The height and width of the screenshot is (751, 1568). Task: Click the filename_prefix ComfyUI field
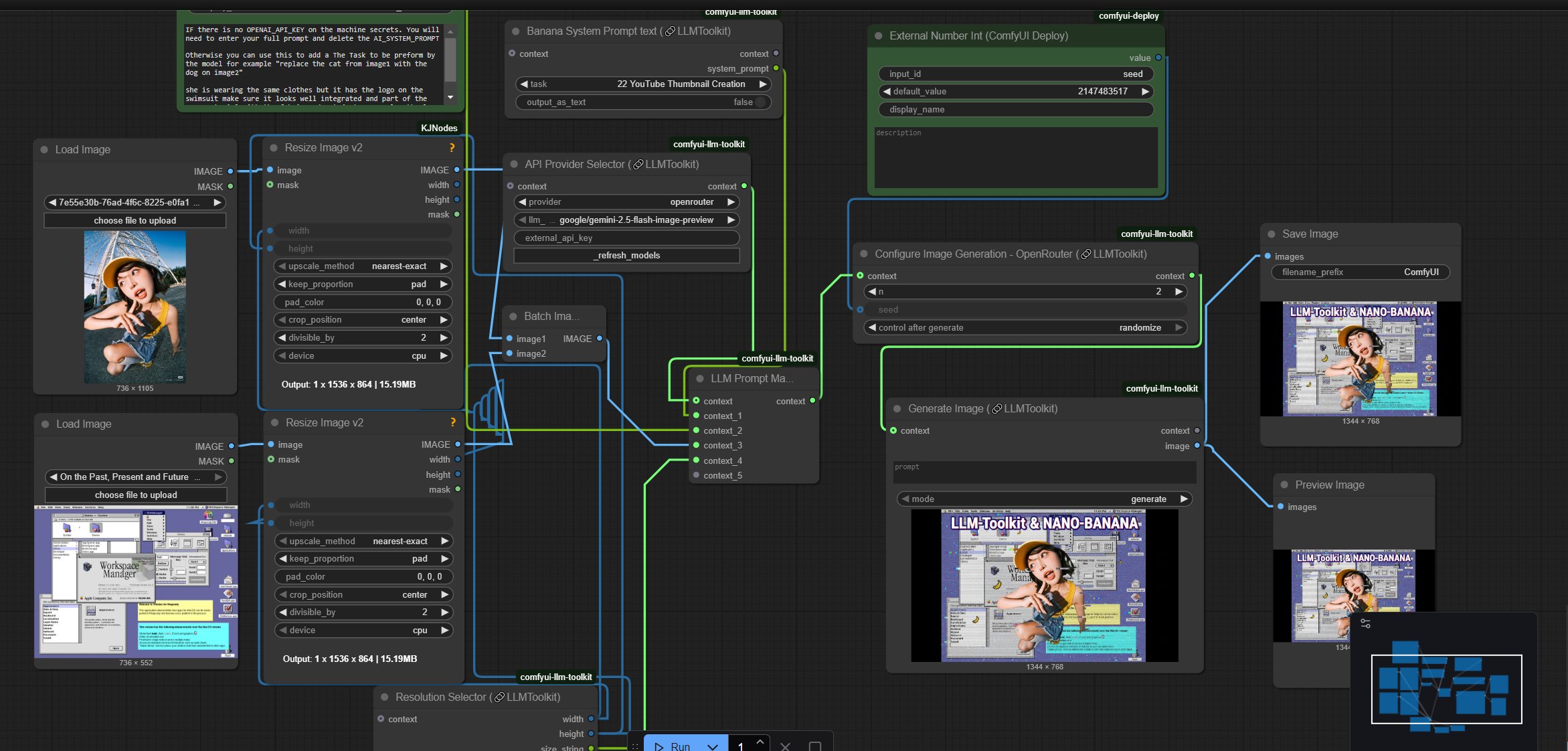click(1360, 272)
